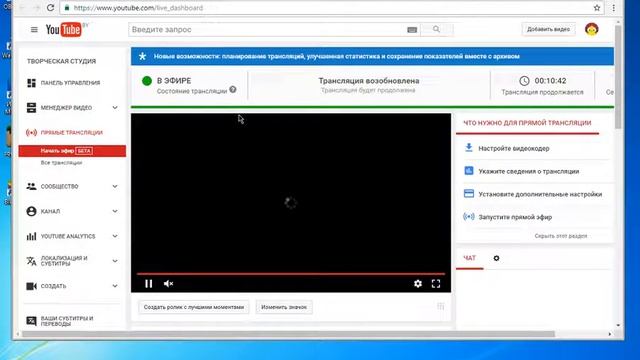This screenshot has height=360, width=640.
Task: Pause the live stream preview
Action: (149, 284)
